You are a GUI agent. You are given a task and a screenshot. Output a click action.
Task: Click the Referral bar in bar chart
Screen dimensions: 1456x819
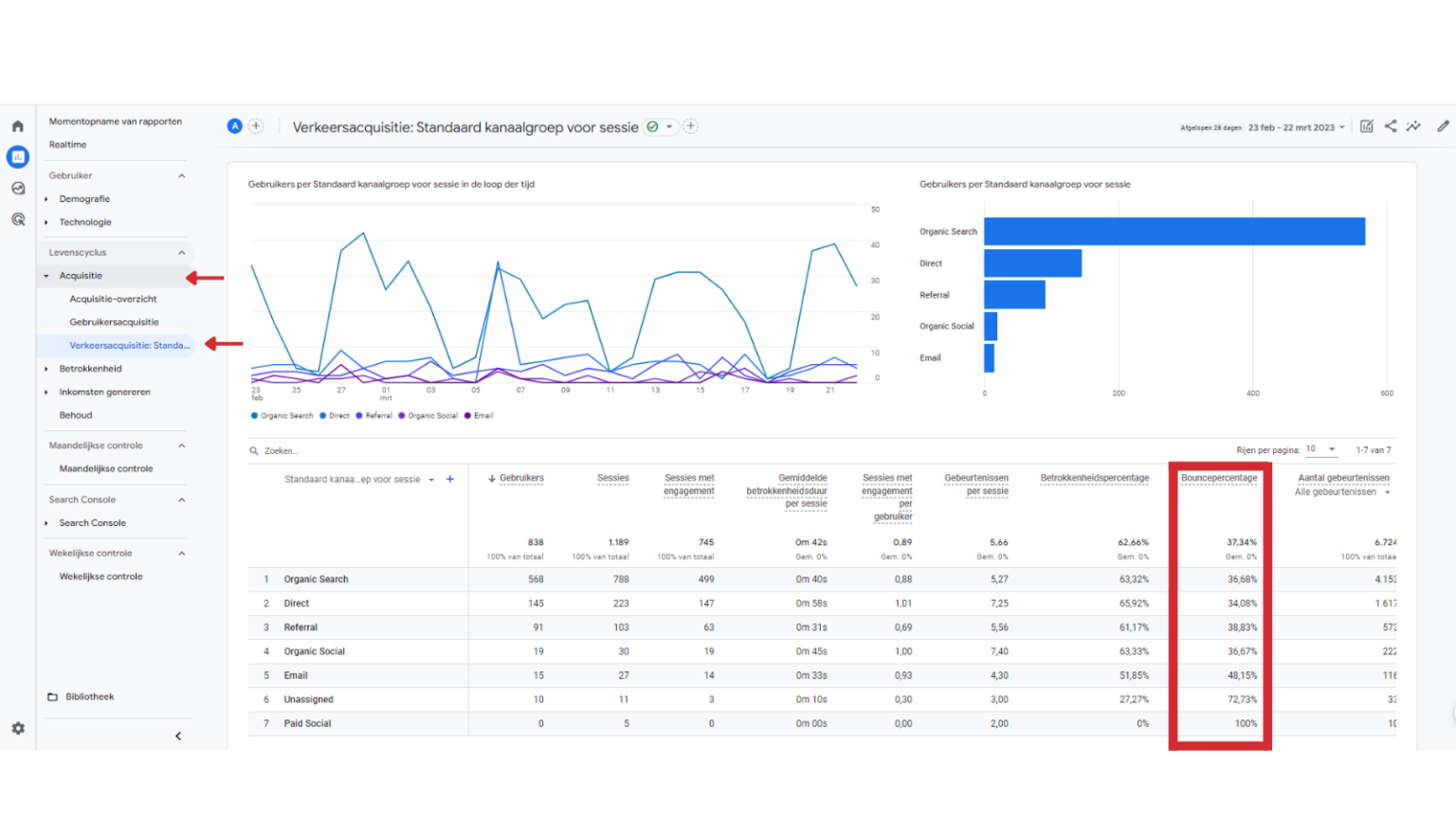click(x=1014, y=295)
